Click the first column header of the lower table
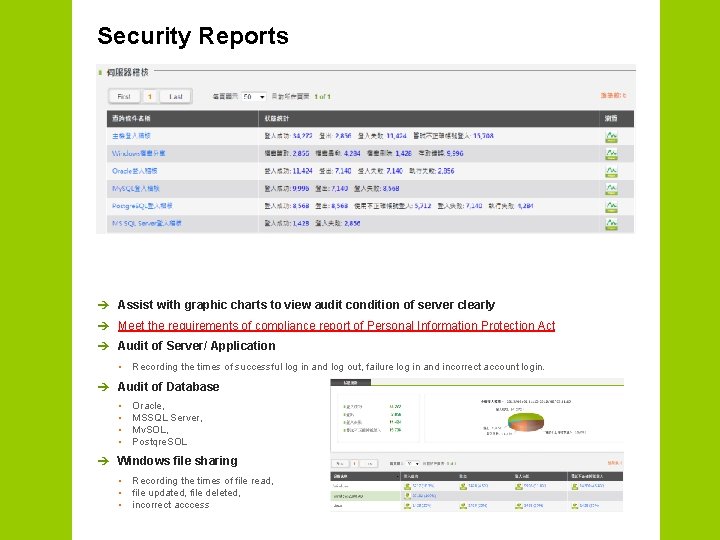The image size is (720, 540). tap(366, 476)
